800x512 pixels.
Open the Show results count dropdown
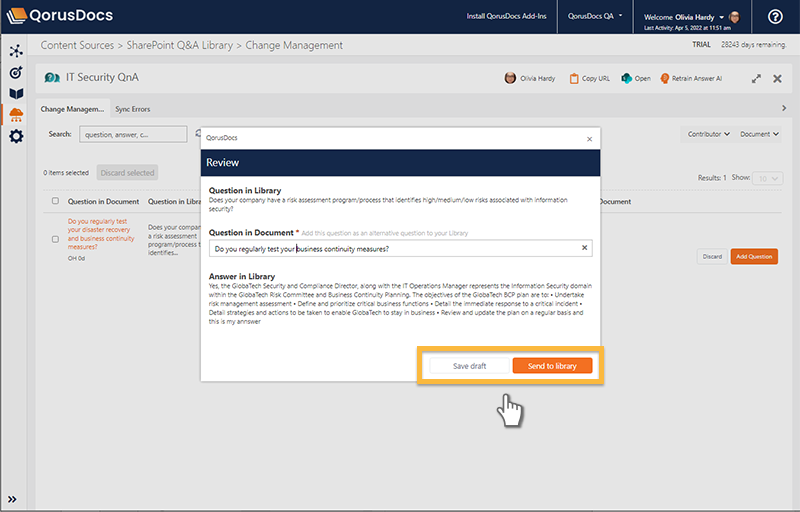coord(768,178)
